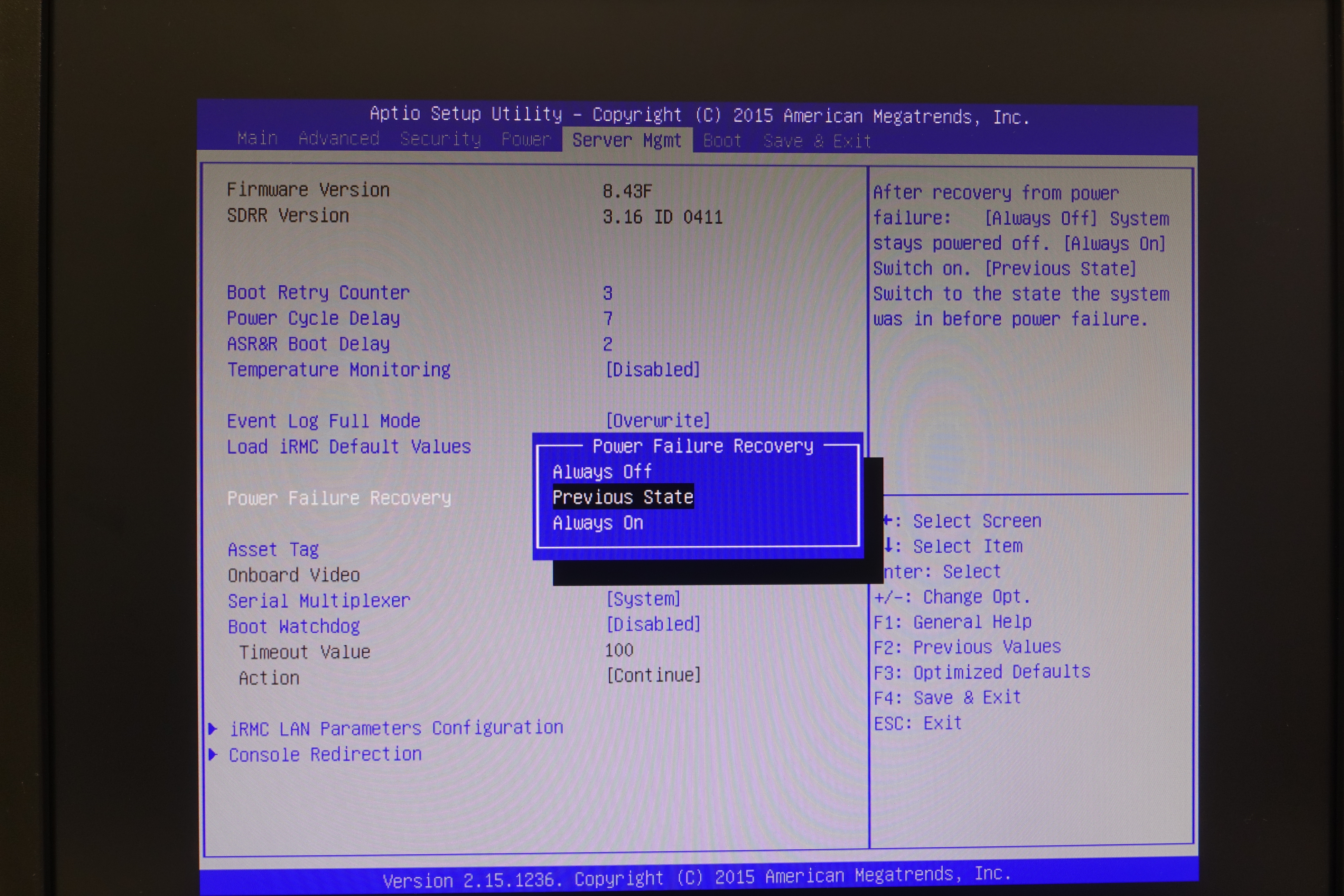1344x896 pixels.
Task: Click ASR&R Boot Delay value 2
Action: [x=607, y=344]
